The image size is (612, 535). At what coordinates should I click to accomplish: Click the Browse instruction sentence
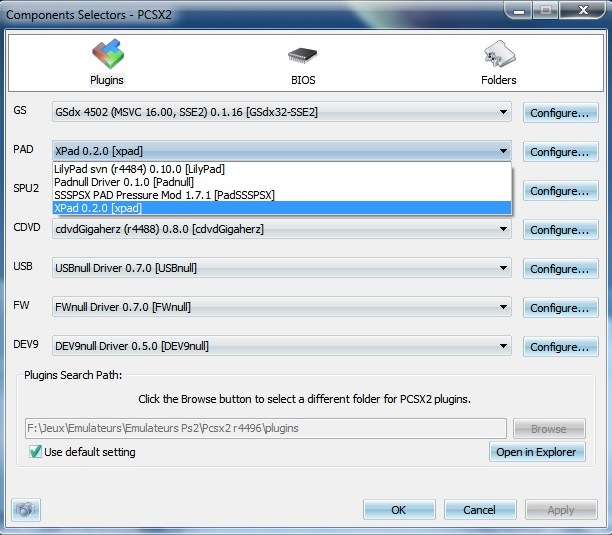[304, 399]
